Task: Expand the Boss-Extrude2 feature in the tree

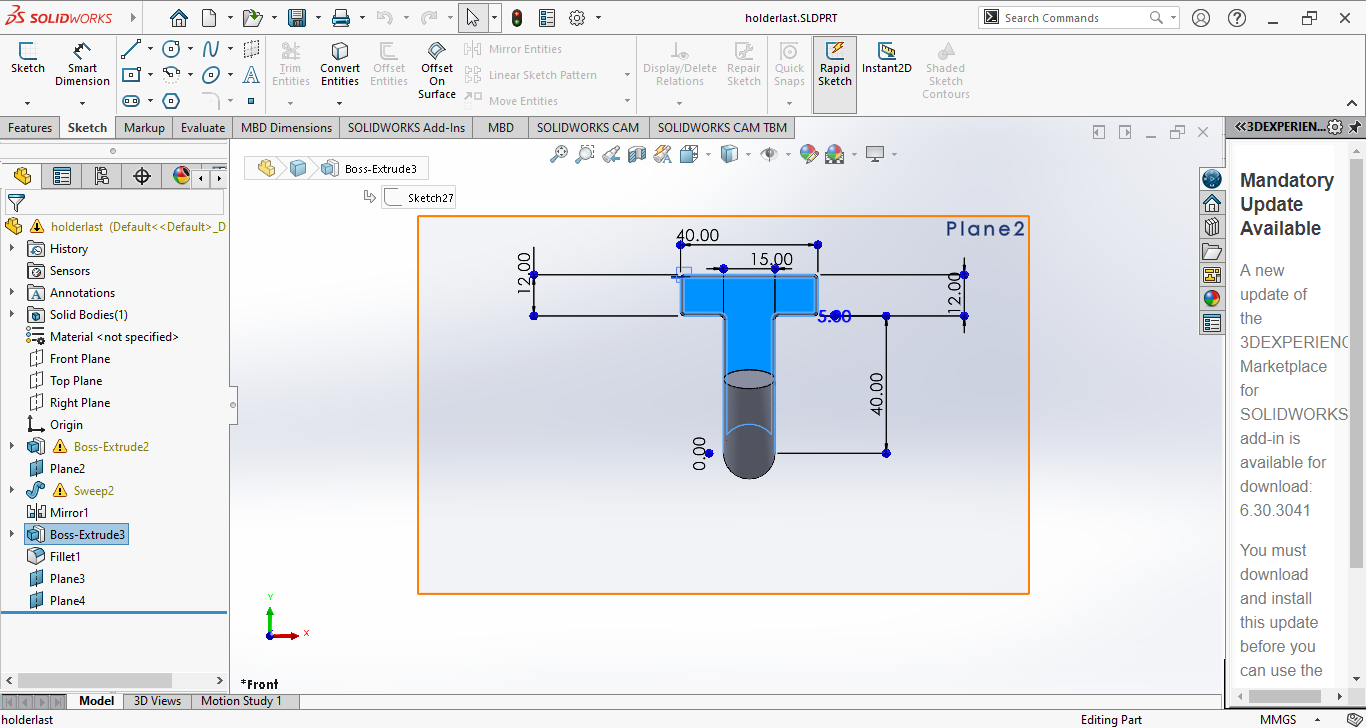Action: (12, 447)
